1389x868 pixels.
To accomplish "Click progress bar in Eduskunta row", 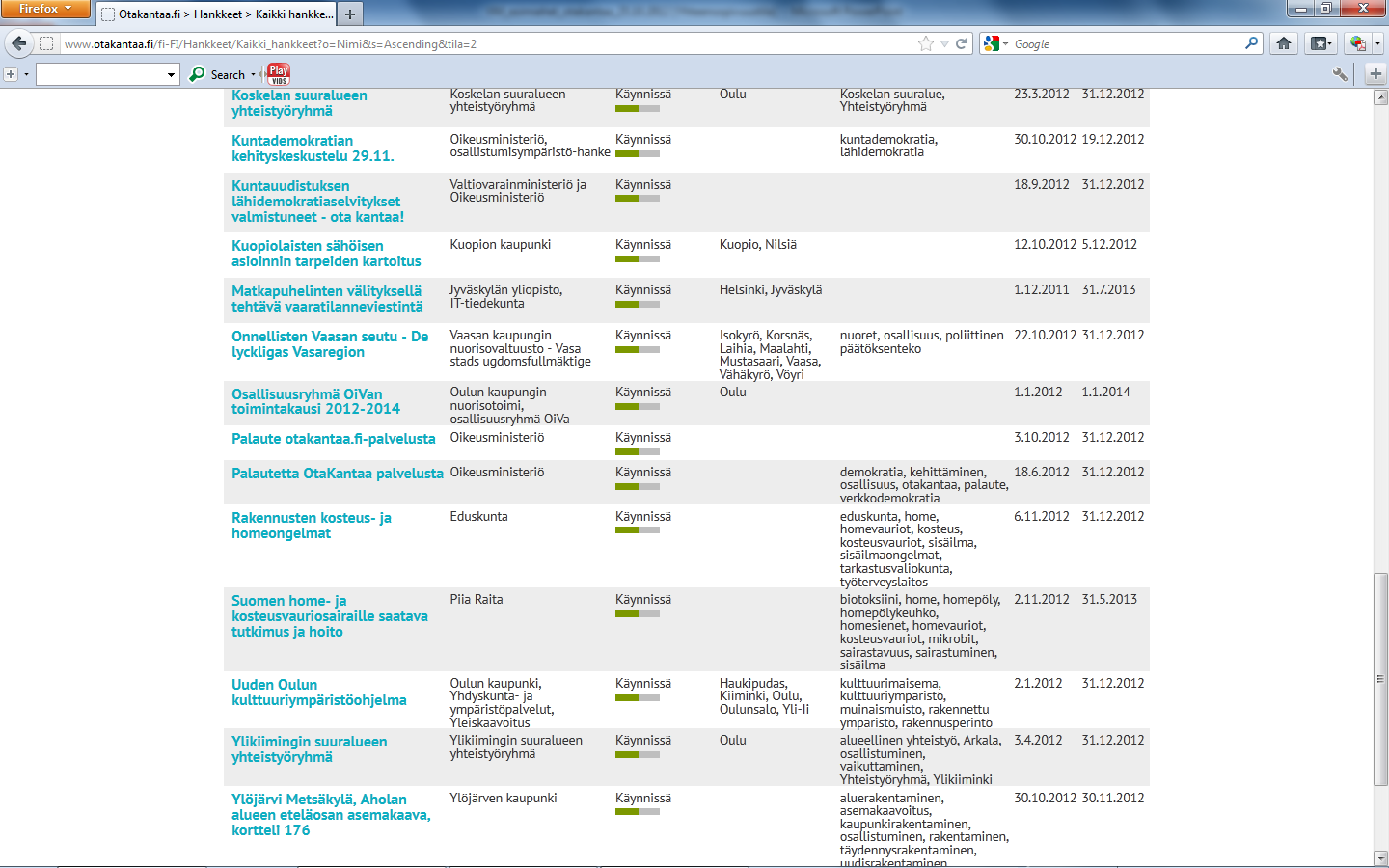I will point(638,531).
